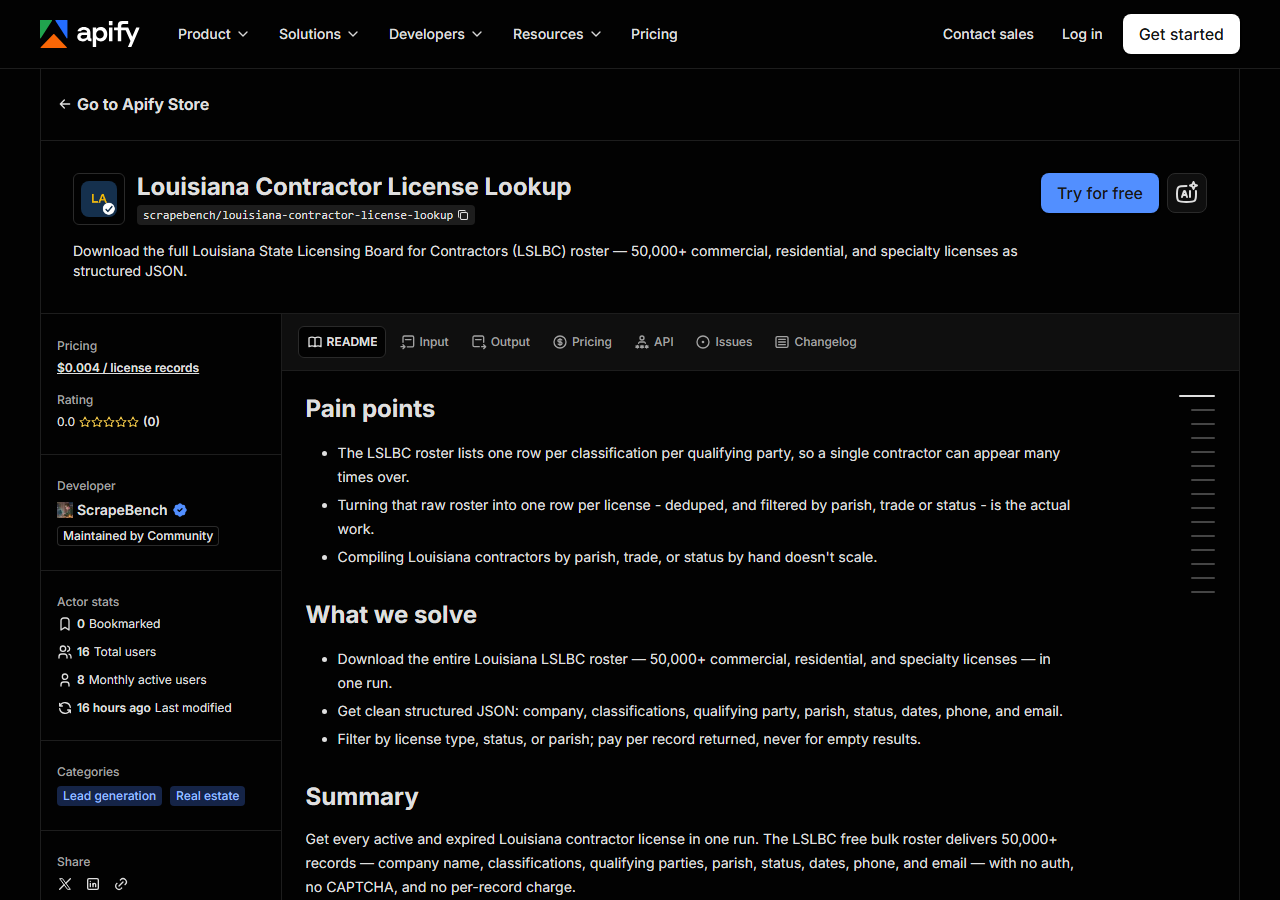Image resolution: width=1280 pixels, height=900 pixels.
Task: Open the $0.004 / license records pricing link
Action: tap(128, 368)
